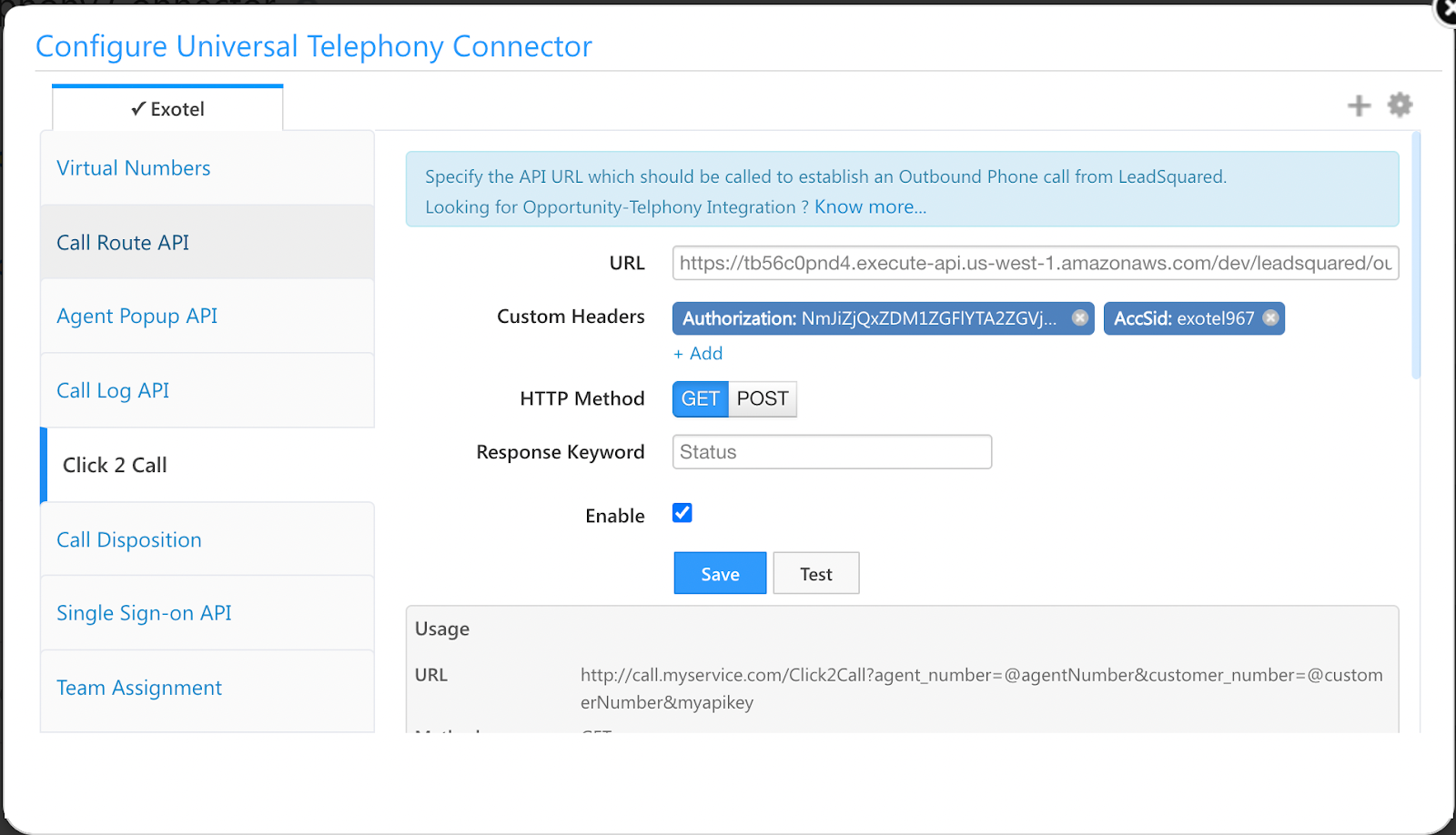Close the Configure Telephony Connector dialog
This screenshot has height=835, width=1456.
coord(1447,9)
